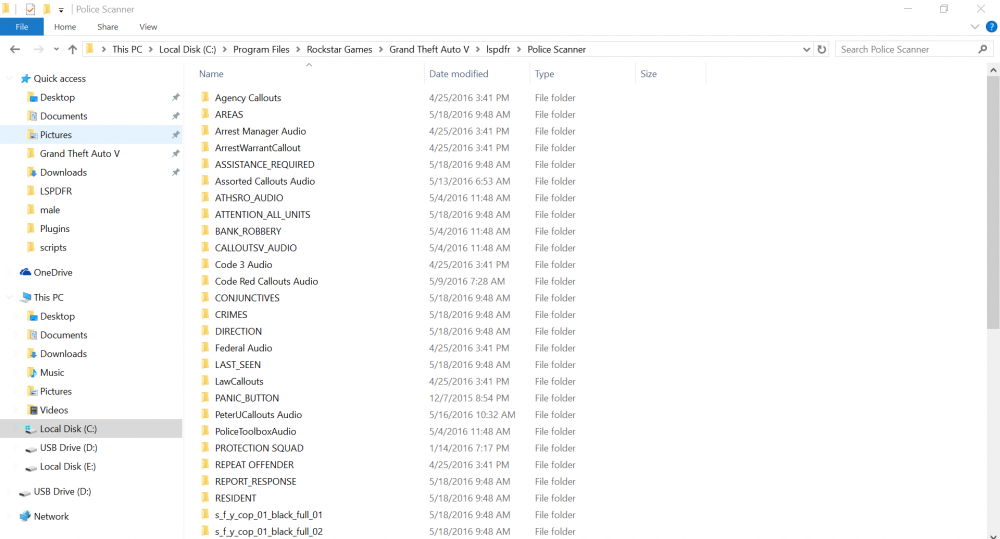Click Music folder icon under This PC
This screenshot has height=539, width=1000.
tap(32, 373)
